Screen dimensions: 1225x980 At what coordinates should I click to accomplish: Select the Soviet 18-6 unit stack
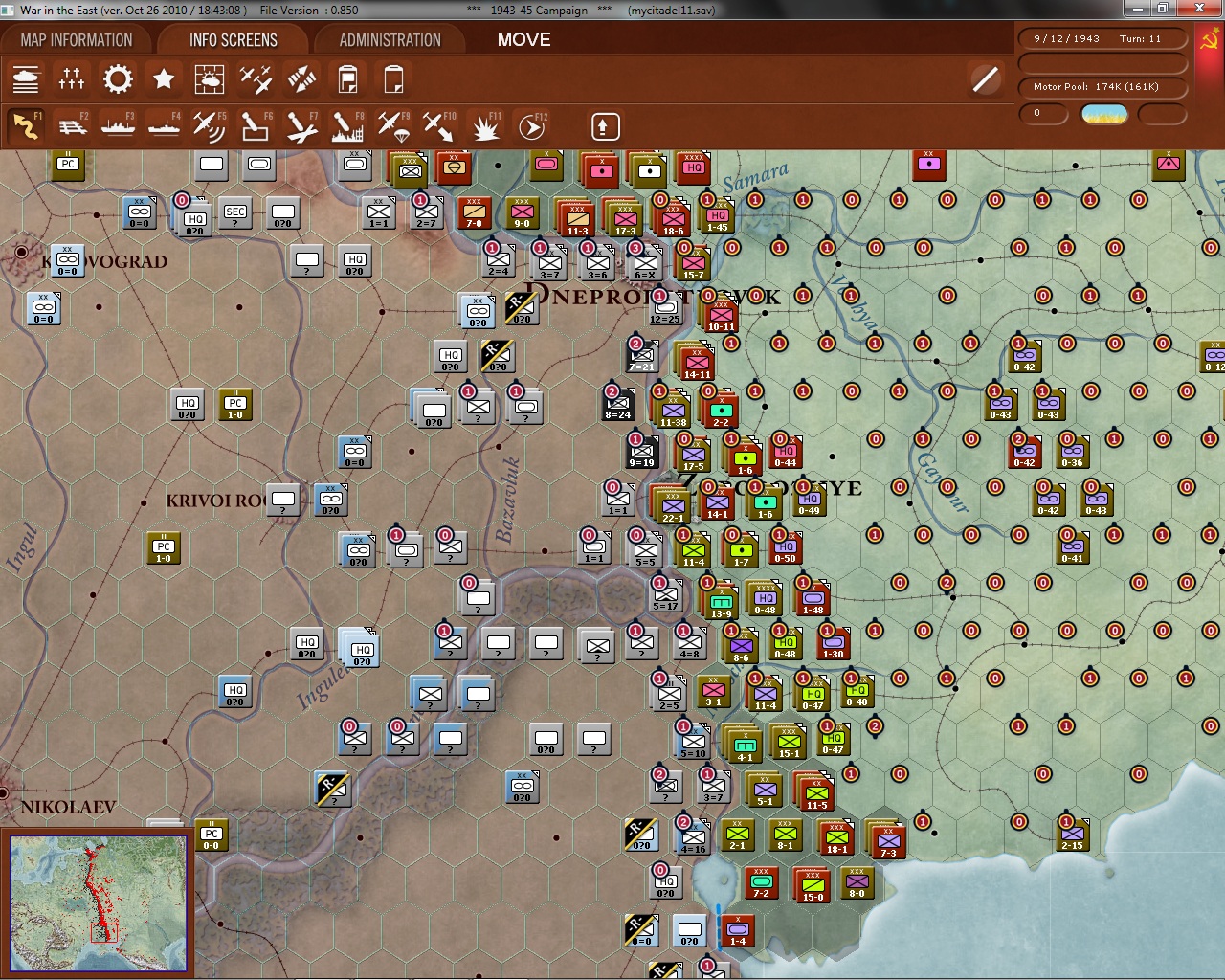tap(673, 218)
